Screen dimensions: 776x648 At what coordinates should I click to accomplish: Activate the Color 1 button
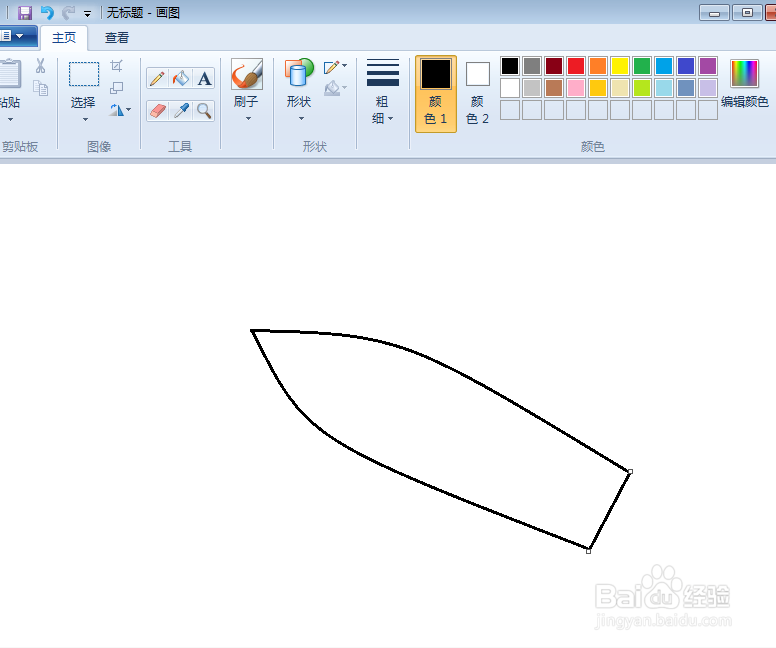[x=436, y=94]
